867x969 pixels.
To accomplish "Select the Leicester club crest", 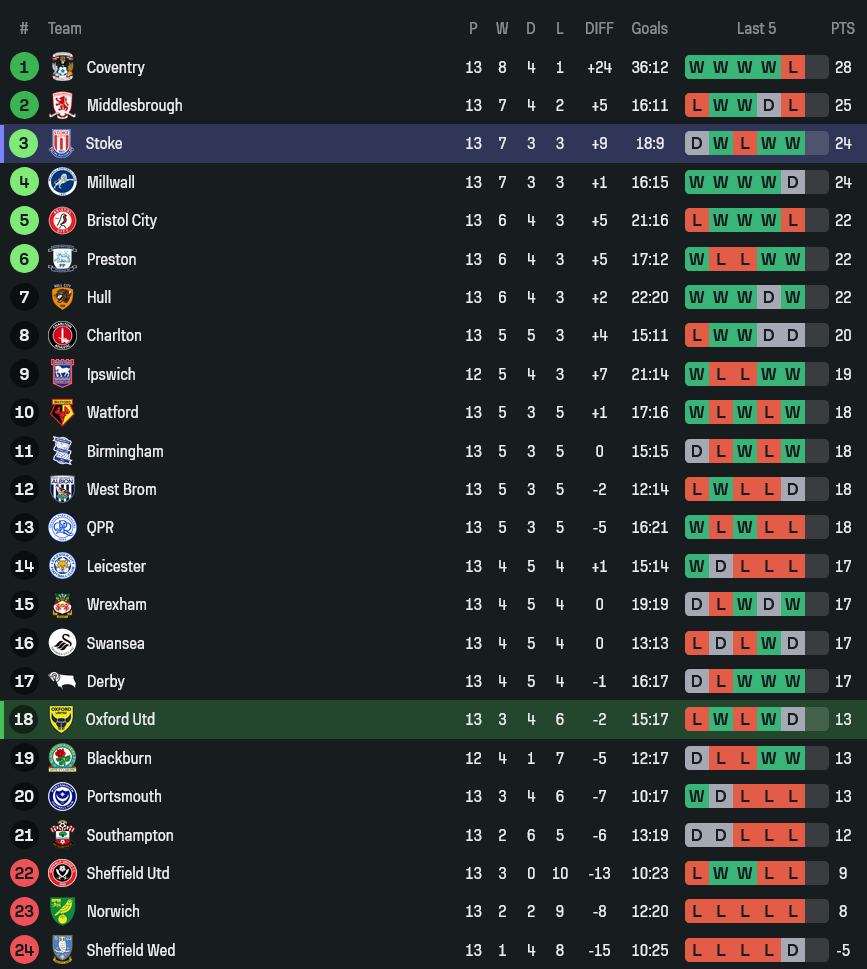I will [62, 566].
